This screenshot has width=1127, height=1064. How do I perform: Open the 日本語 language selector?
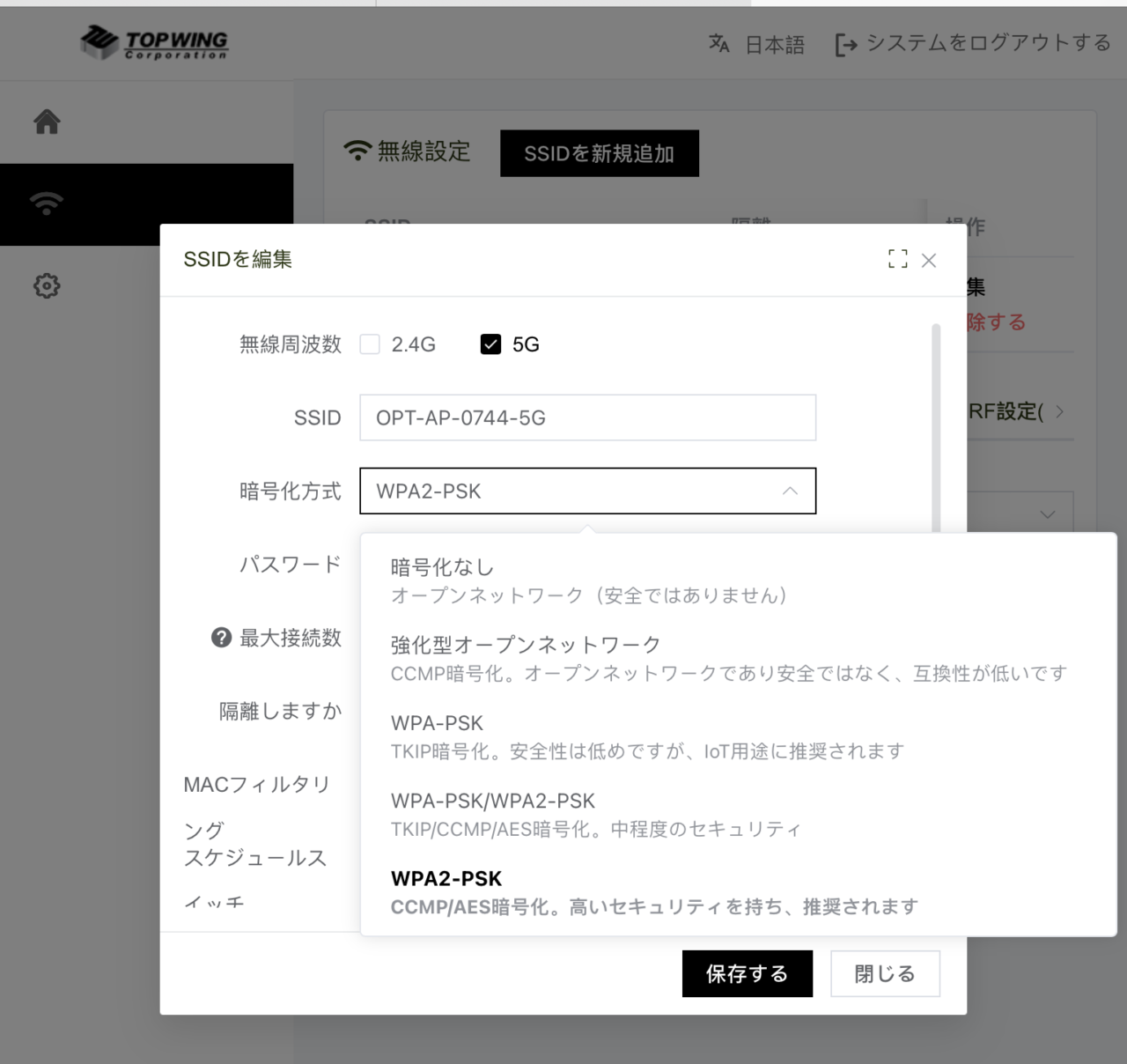pos(775,44)
